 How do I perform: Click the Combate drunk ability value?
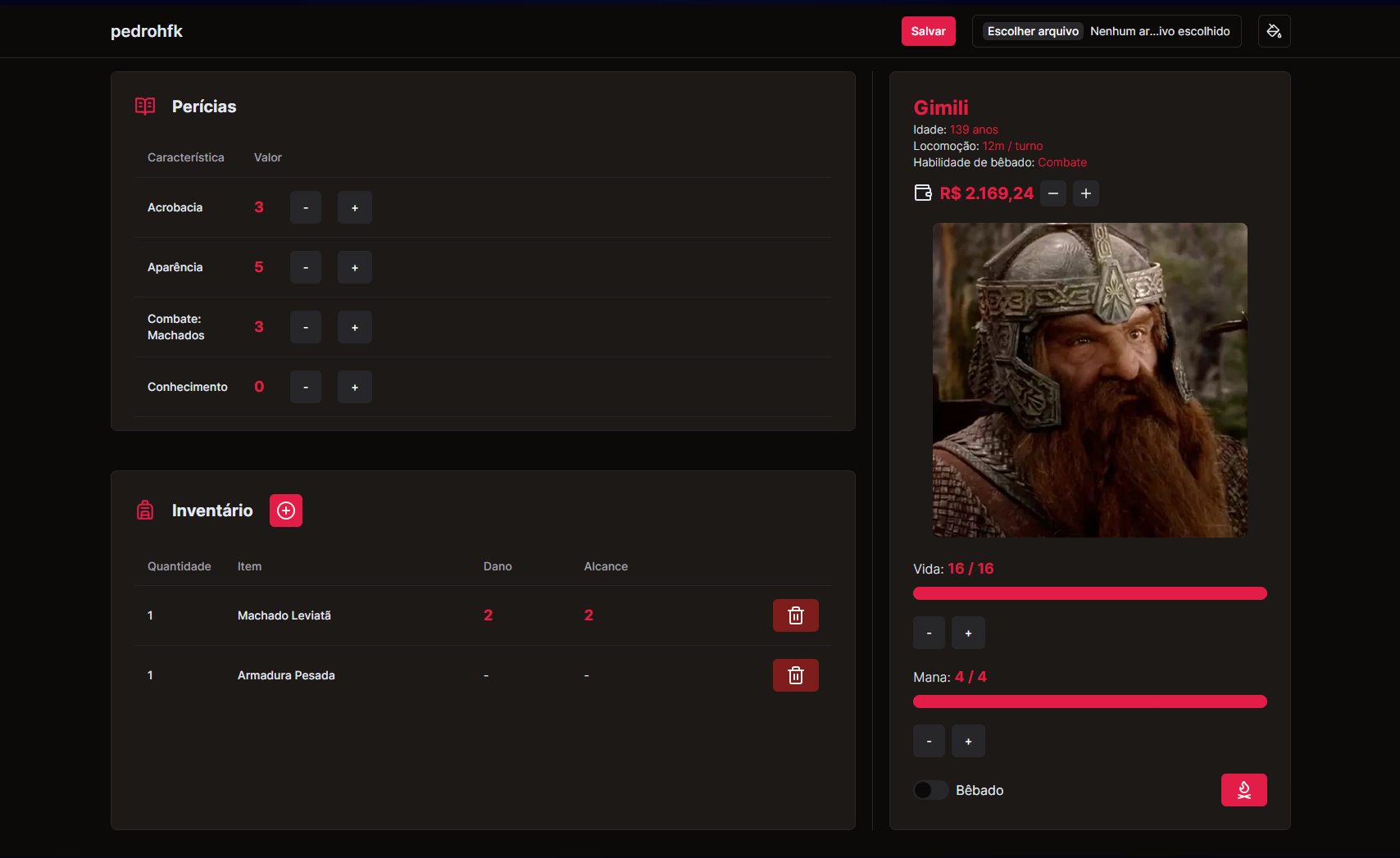[x=1062, y=162]
